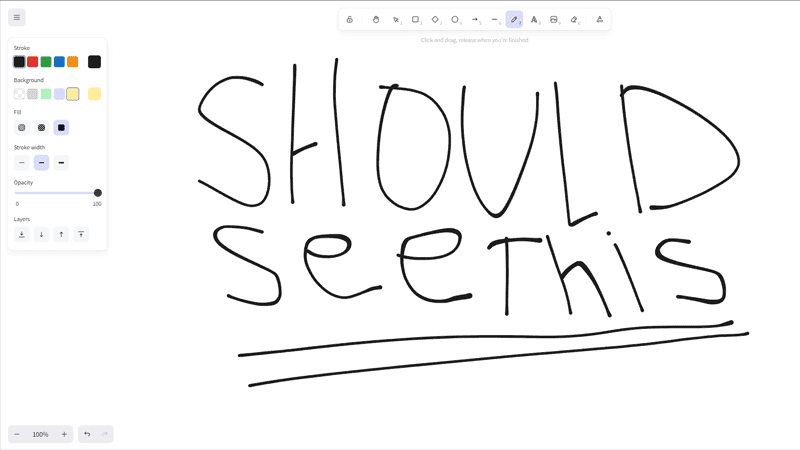
Task: Select the Rectangle tool
Action: click(416, 19)
